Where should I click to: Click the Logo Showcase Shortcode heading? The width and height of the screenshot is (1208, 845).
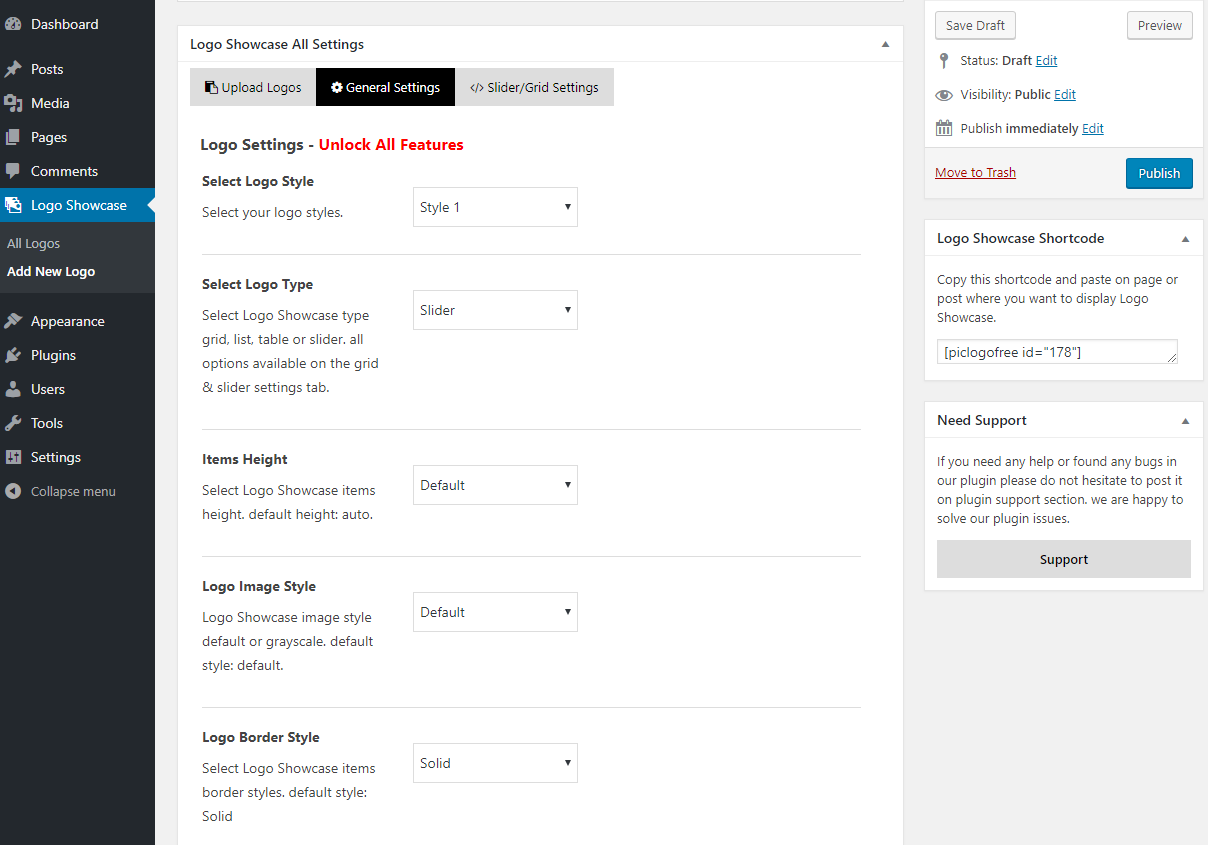tap(1020, 239)
